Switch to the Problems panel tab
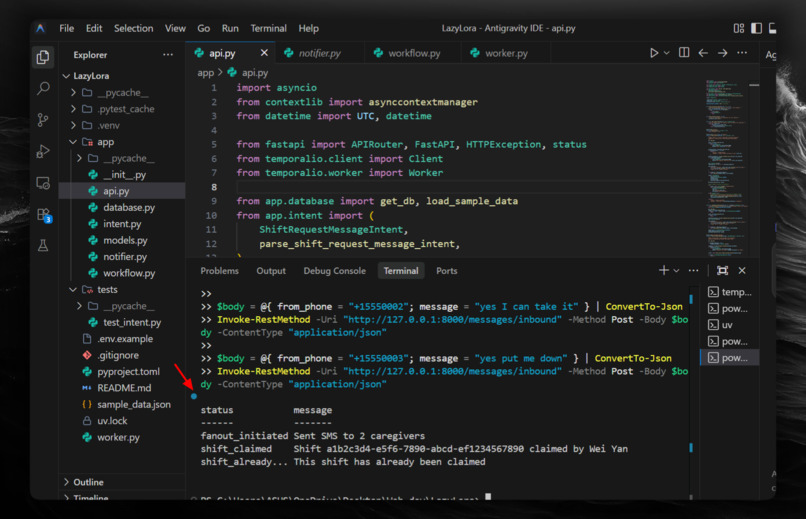This screenshot has width=806, height=519. click(x=219, y=271)
